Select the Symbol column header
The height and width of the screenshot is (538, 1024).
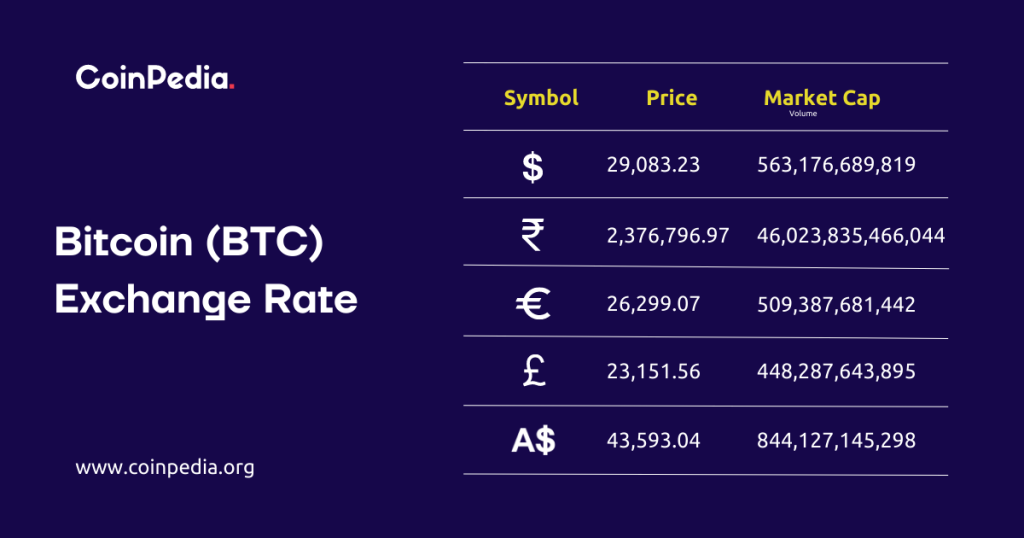[541, 98]
